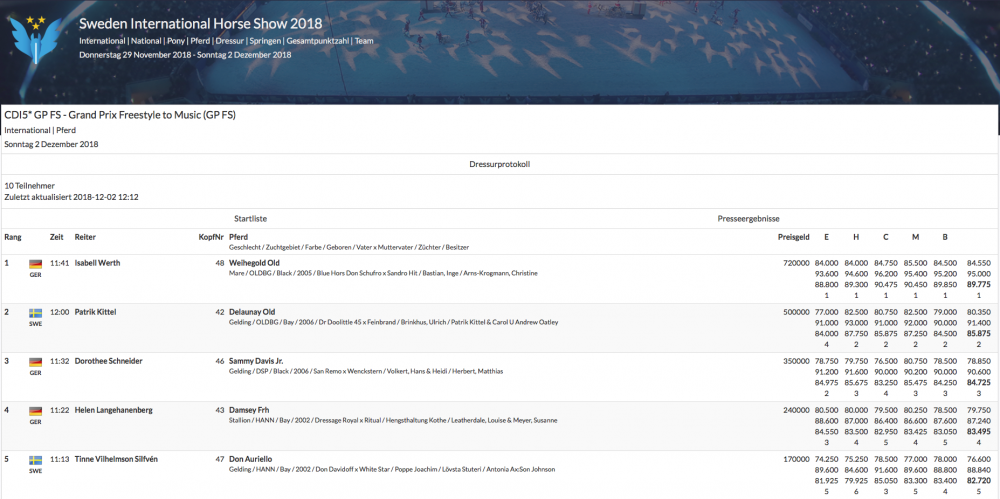Click Swedish flag beside Patrik Kittel
The height and width of the screenshot is (499, 1000).
pos(35,312)
